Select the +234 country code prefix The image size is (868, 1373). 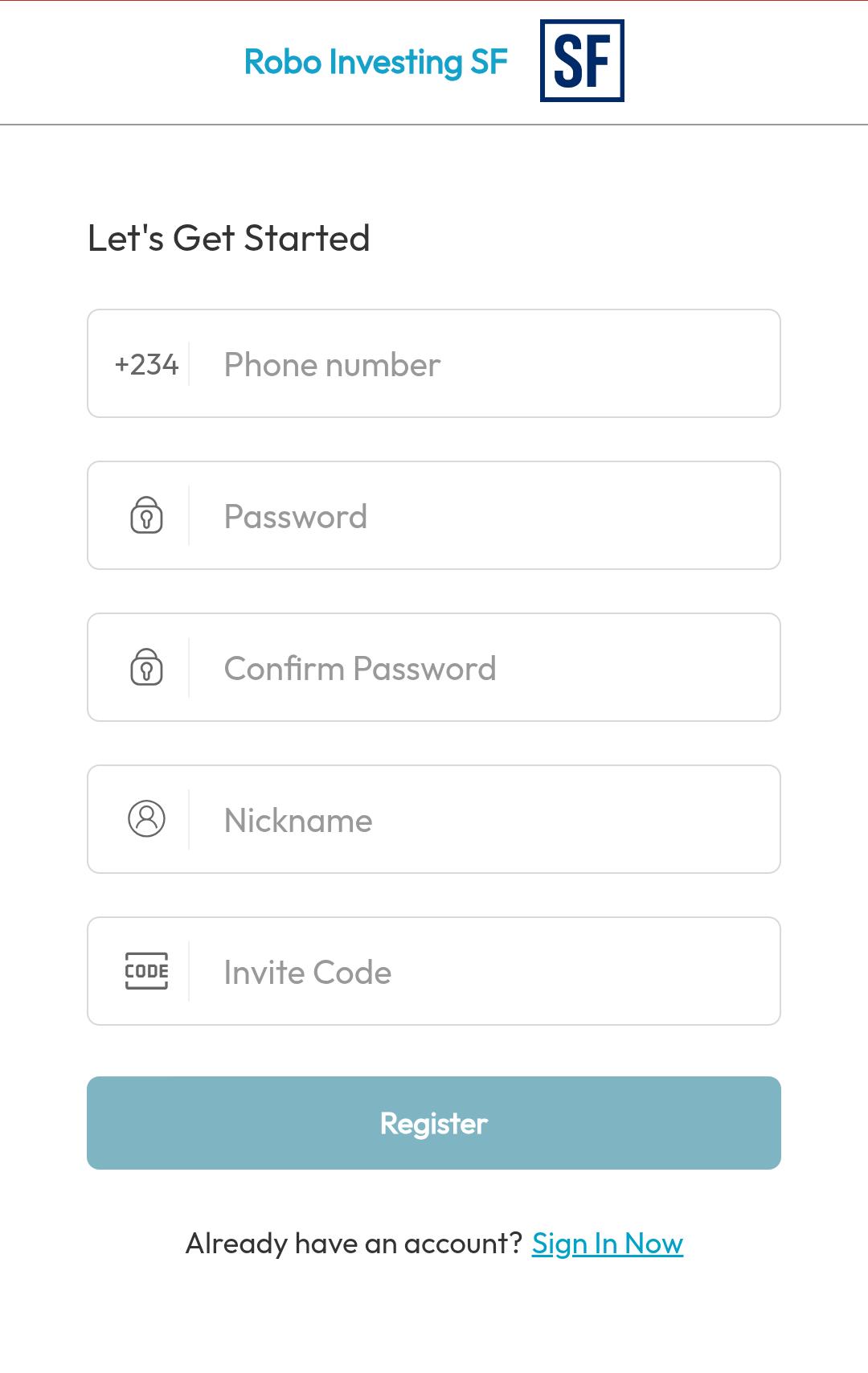[146, 364]
